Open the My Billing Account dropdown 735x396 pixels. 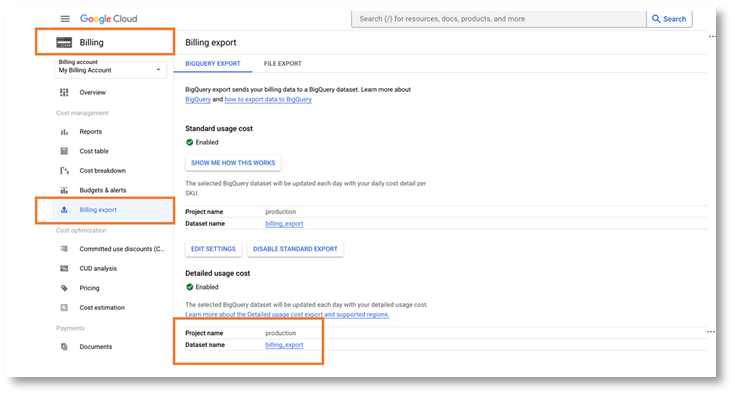[111, 70]
